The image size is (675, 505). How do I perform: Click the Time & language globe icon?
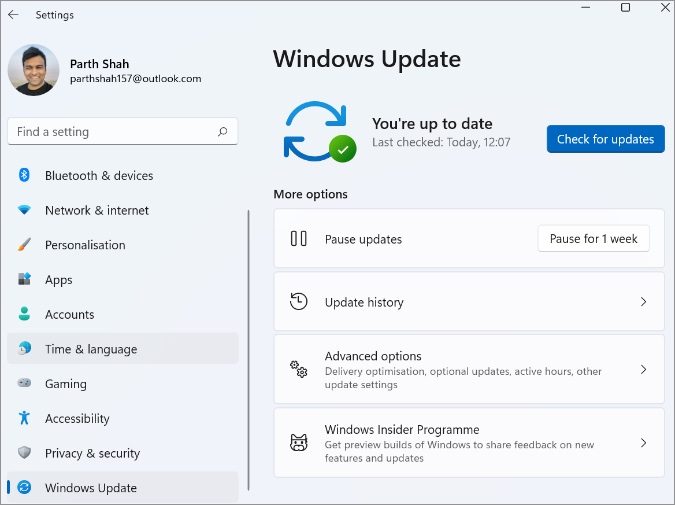[x=25, y=348]
